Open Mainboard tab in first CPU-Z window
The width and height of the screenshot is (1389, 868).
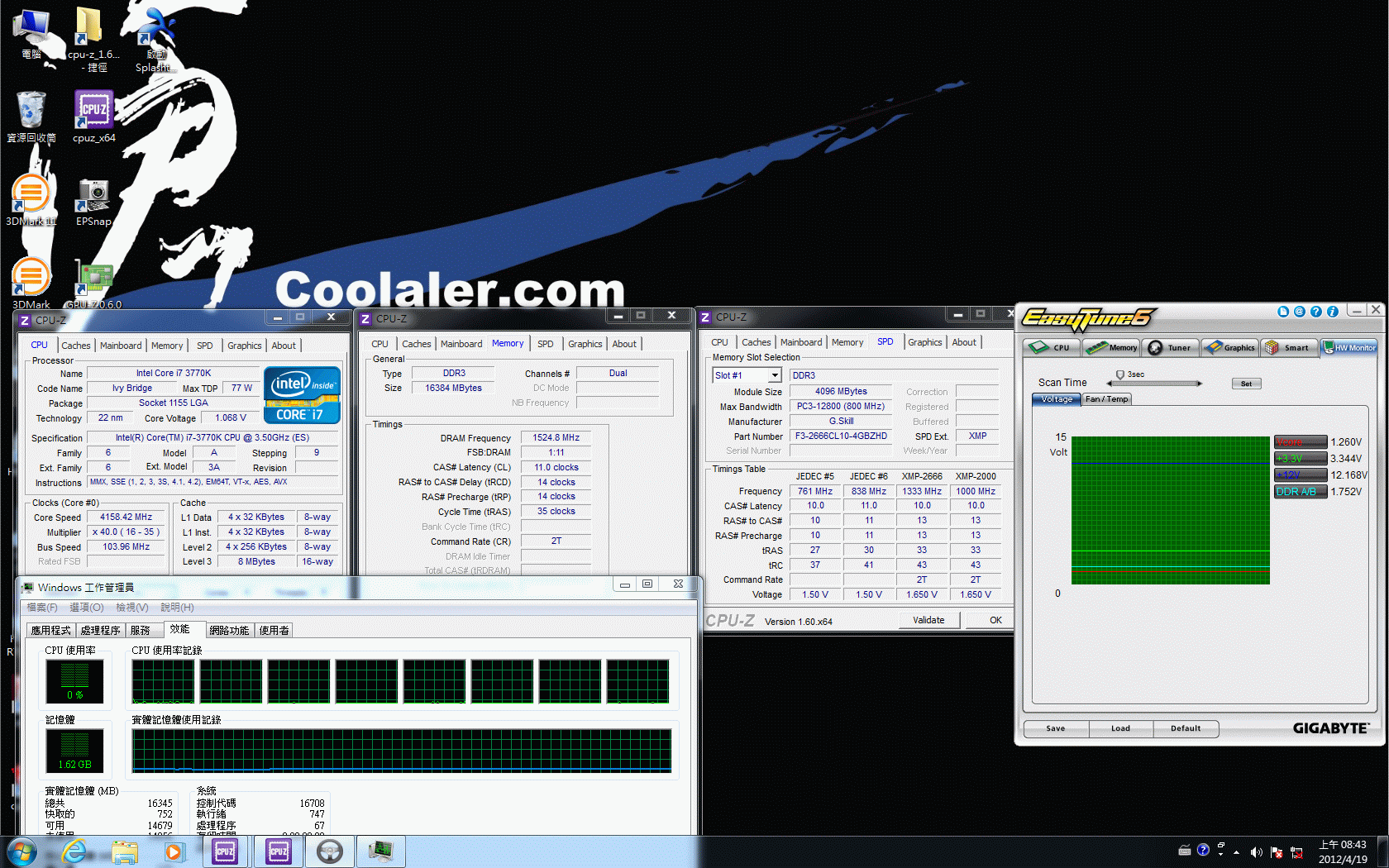click(121, 346)
